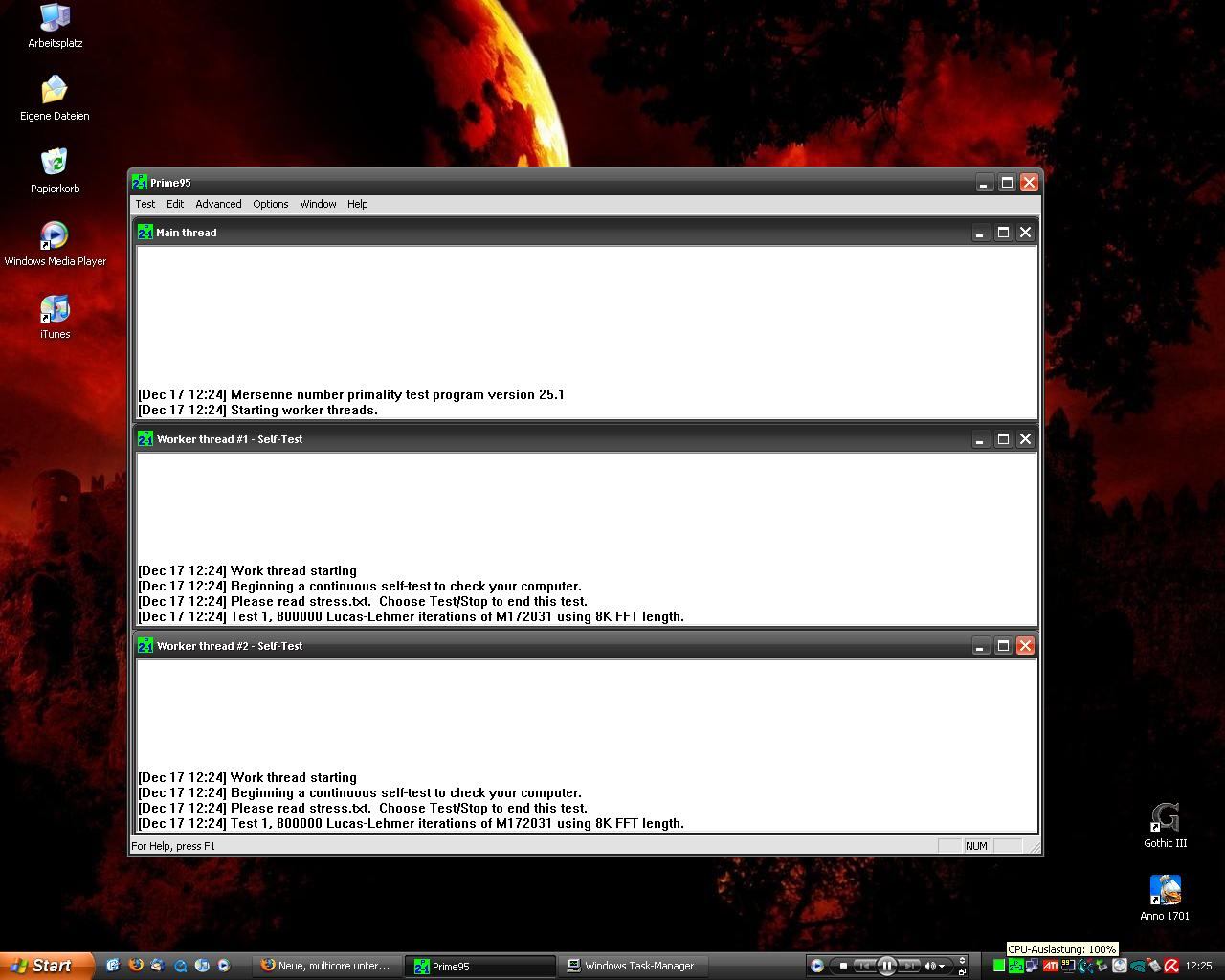1225x980 pixels.
Task: Select the Windows Media Player desktop shortcut
Action: [55, 243]
